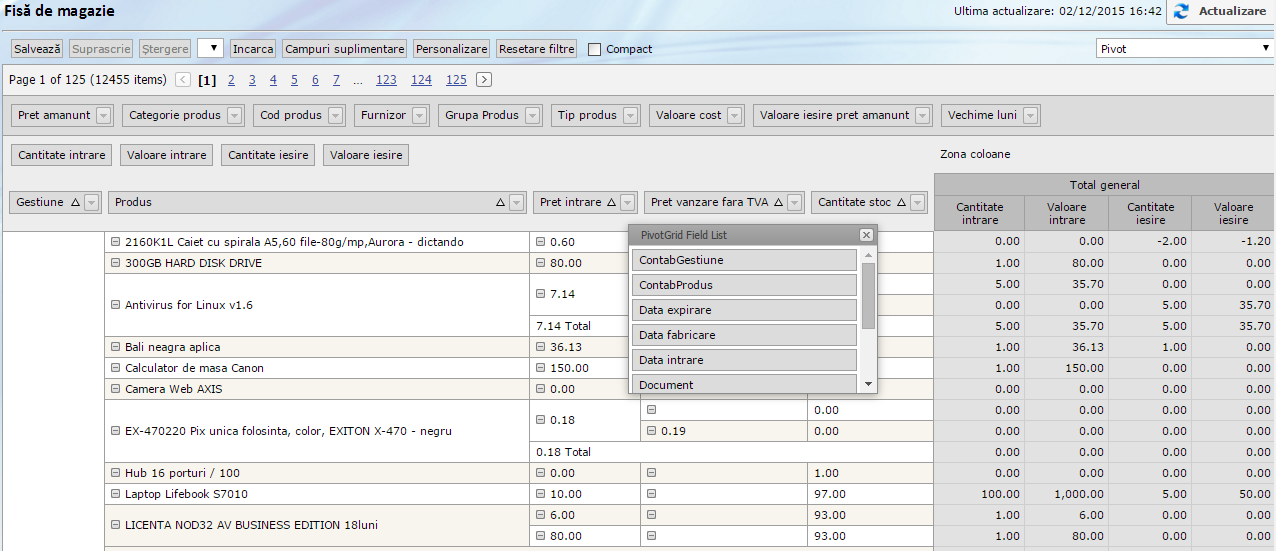Go to page 124
The width and height of the screenshot is (1276, 551).
[x=421, y=80]
